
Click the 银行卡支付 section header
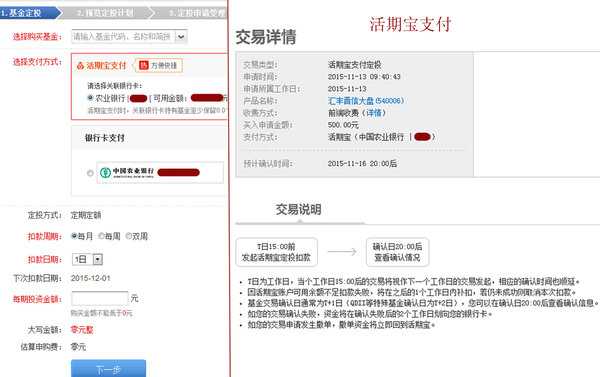(104, 138)
